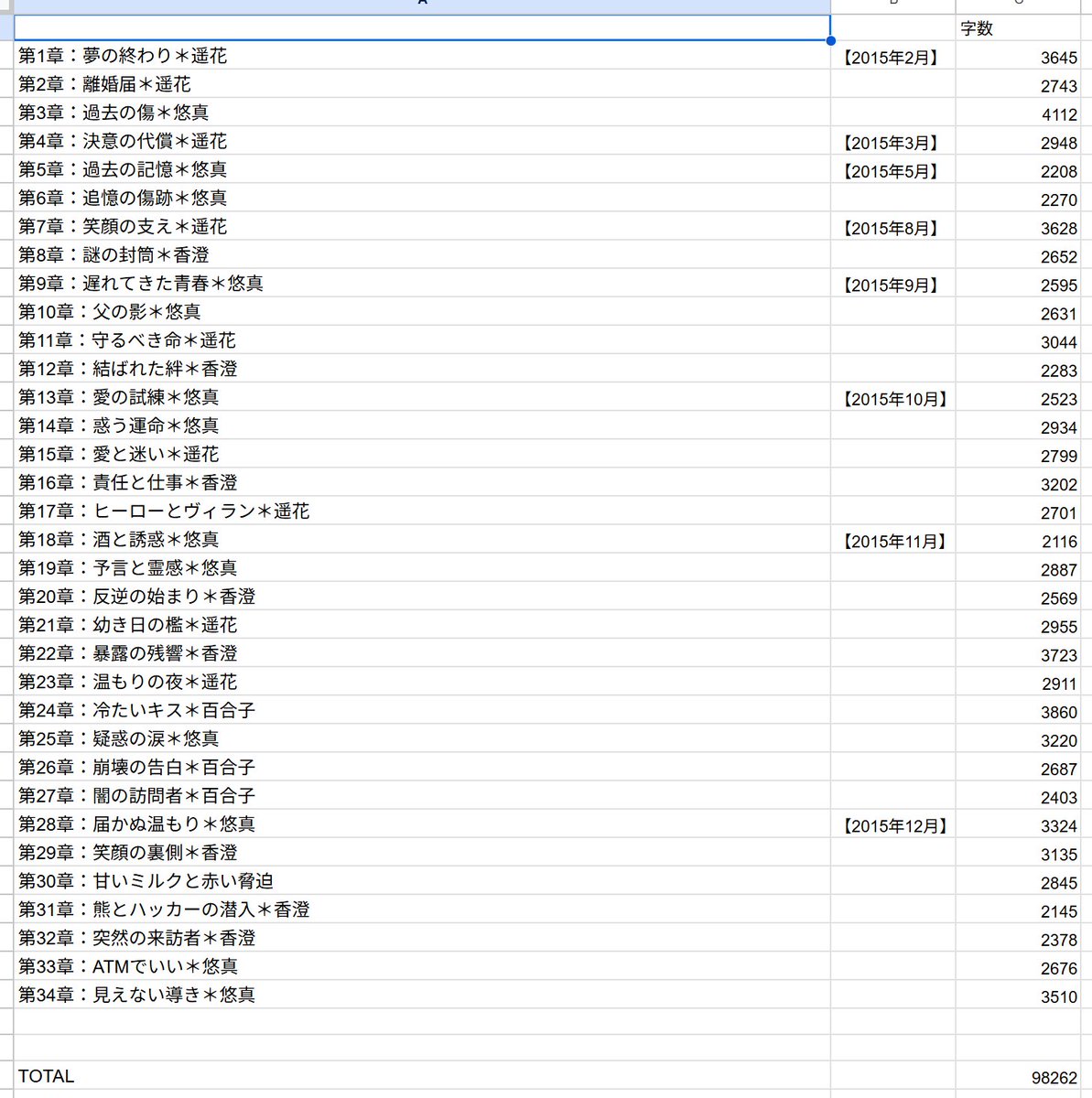1092x1098 pixels.
Task: Select cell 第16章:責任と仕事*香澄
Action: coord(422,481)
